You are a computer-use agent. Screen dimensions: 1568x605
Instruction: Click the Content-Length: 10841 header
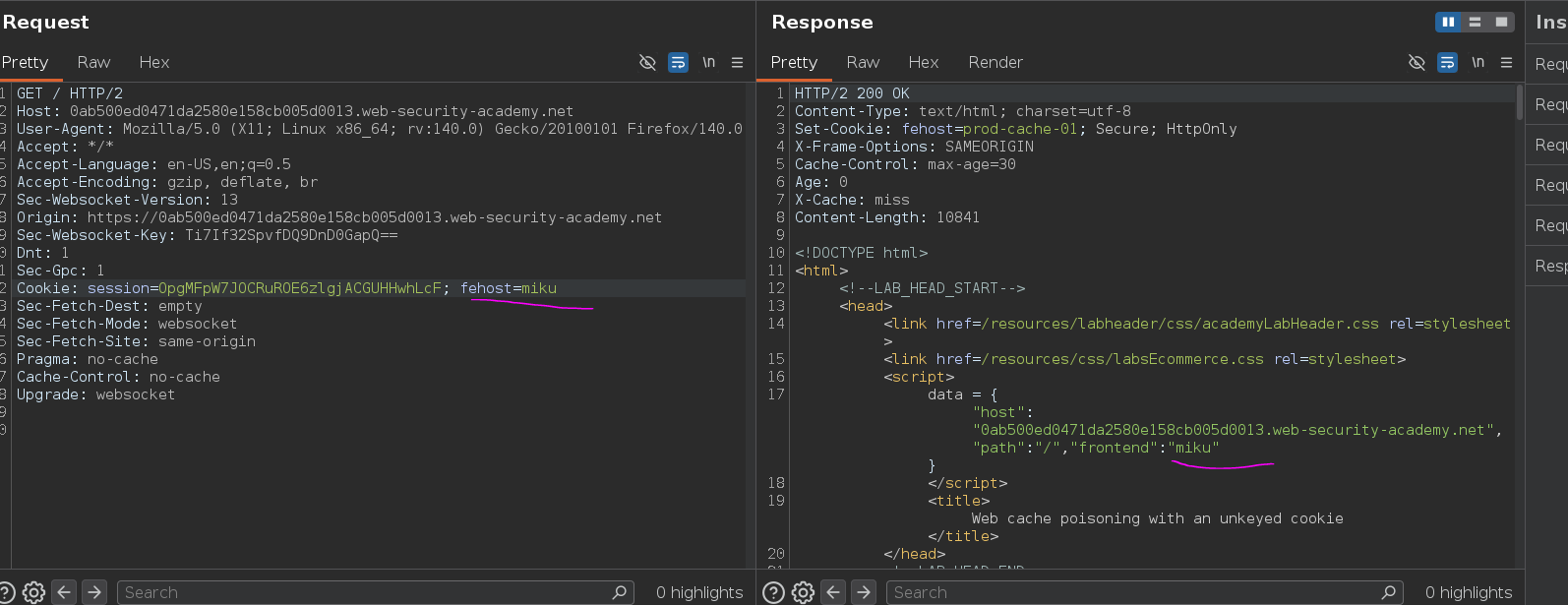click(887, 217)
